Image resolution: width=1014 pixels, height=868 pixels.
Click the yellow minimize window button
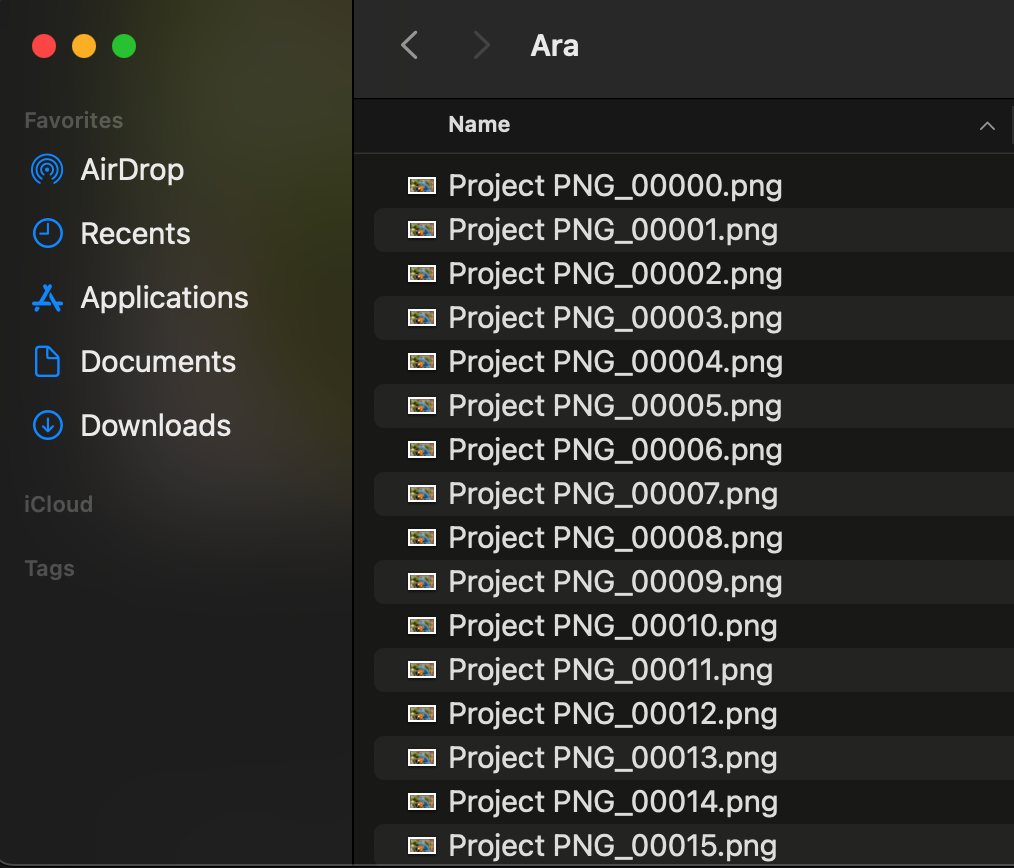coord(84,46)
